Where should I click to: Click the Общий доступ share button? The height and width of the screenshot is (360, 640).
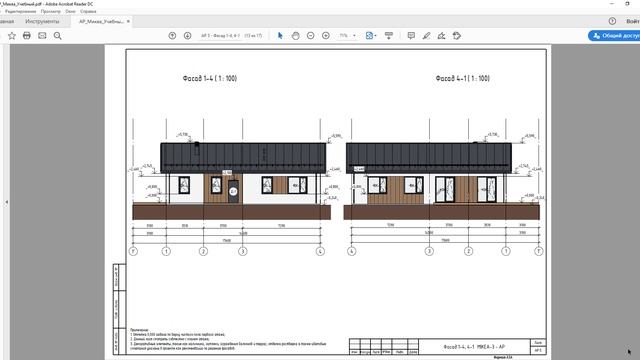click(x=615, y=36)
